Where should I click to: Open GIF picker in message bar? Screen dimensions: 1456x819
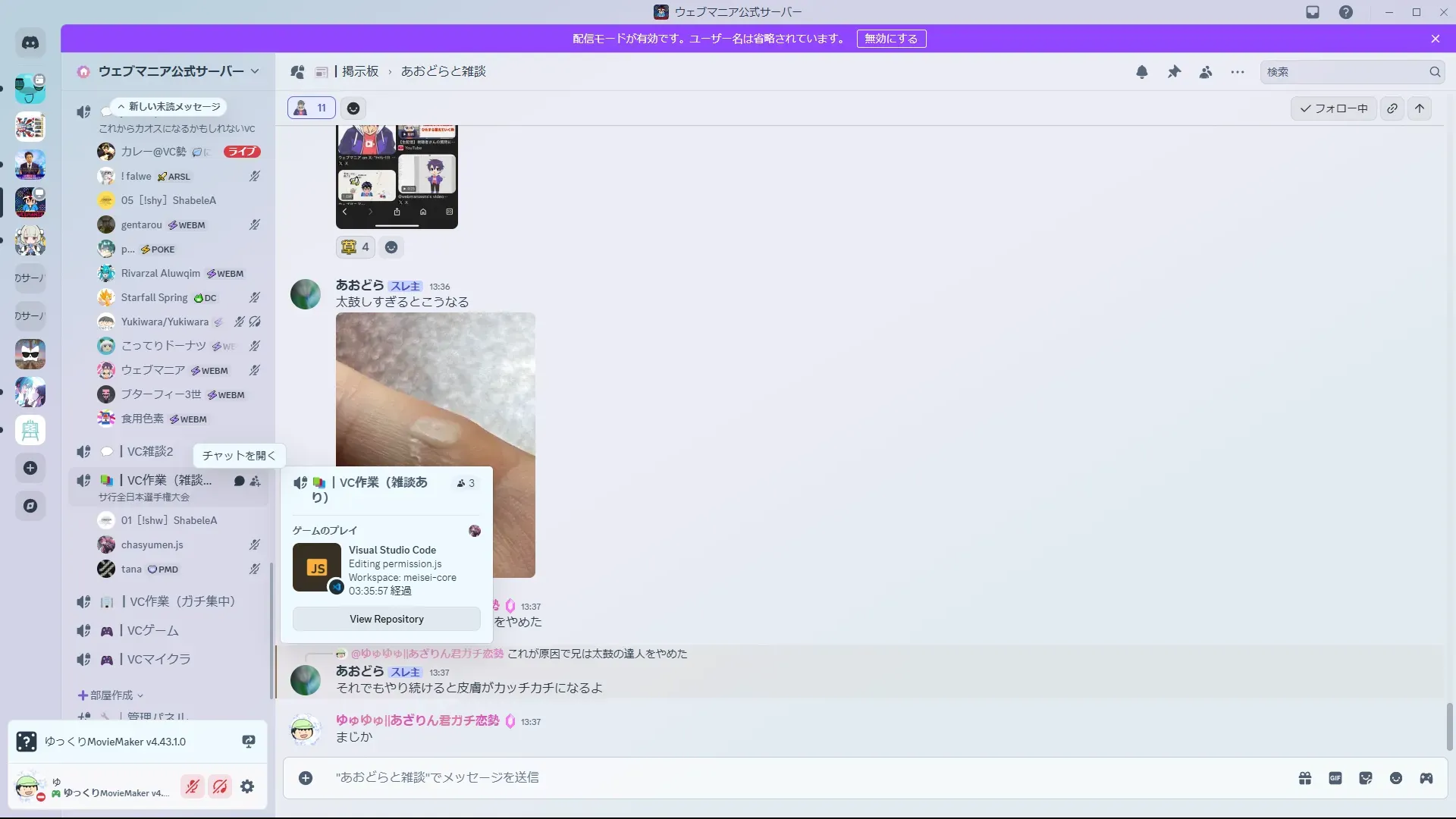point(1335,778)
